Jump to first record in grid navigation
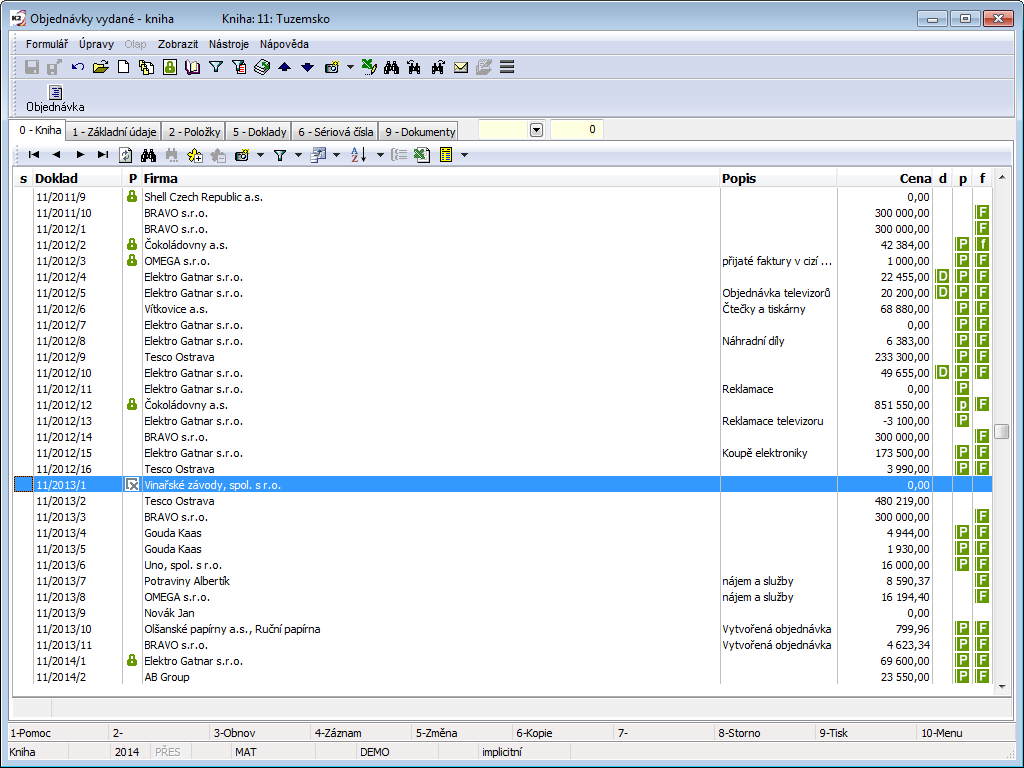 (34, 155)
